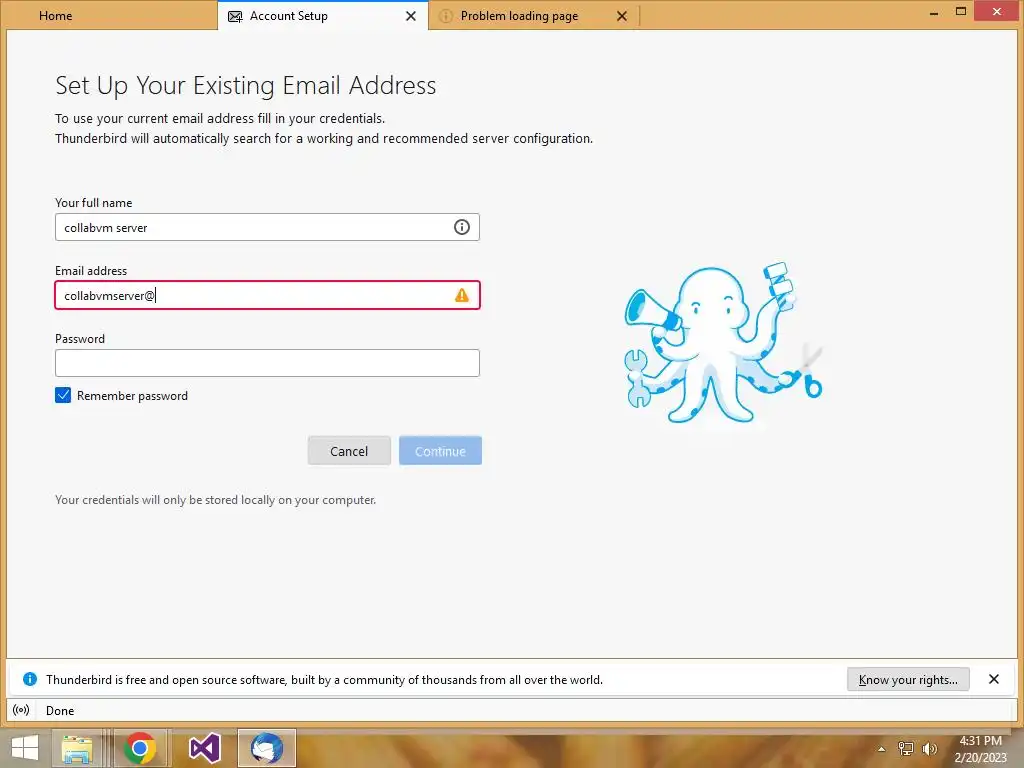
Task: Click the Know your rights button
Action: 908,679
